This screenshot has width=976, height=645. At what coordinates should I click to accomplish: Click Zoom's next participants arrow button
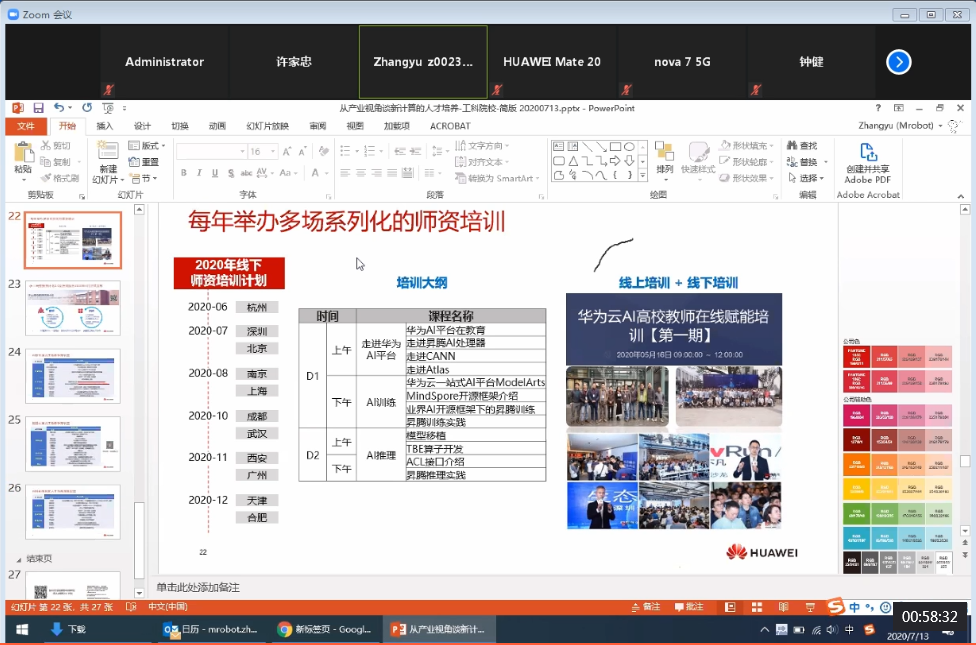pyautogui.click(x=898, y=62)
